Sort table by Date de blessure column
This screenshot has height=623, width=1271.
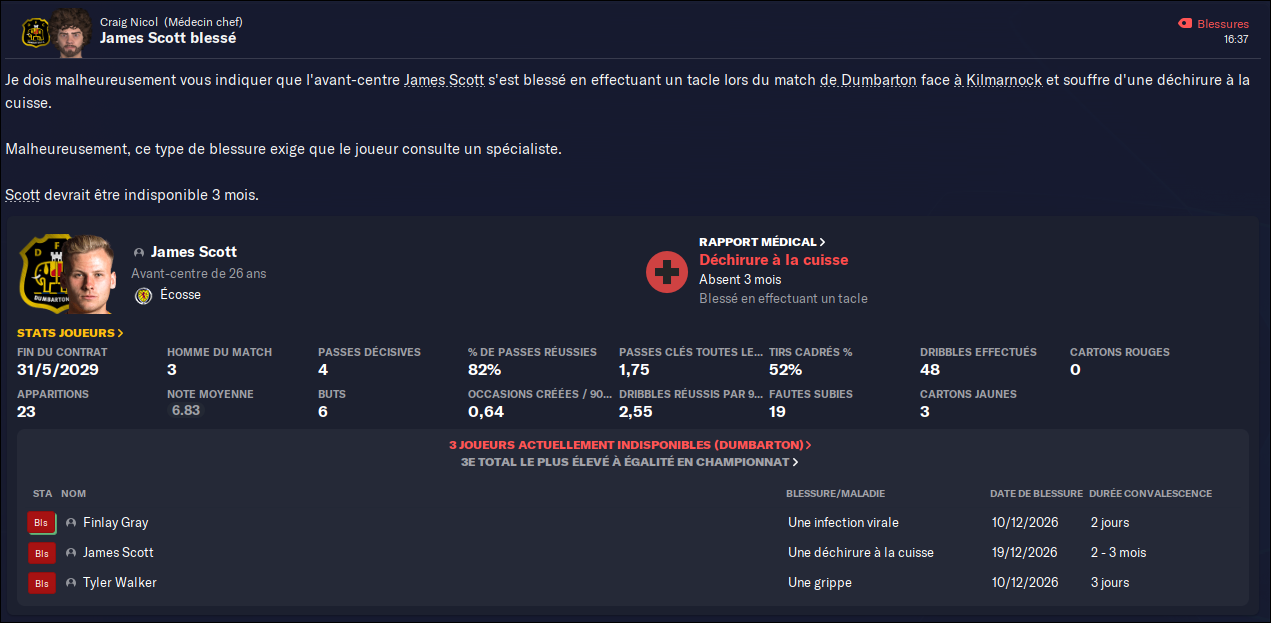coord(1036,494)
